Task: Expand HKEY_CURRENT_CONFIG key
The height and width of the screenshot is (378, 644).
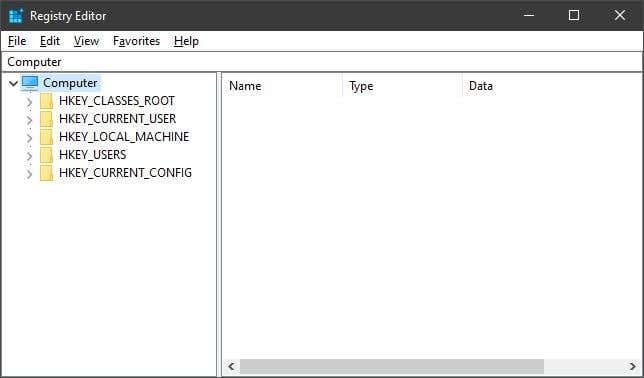Action: (29, 174)
